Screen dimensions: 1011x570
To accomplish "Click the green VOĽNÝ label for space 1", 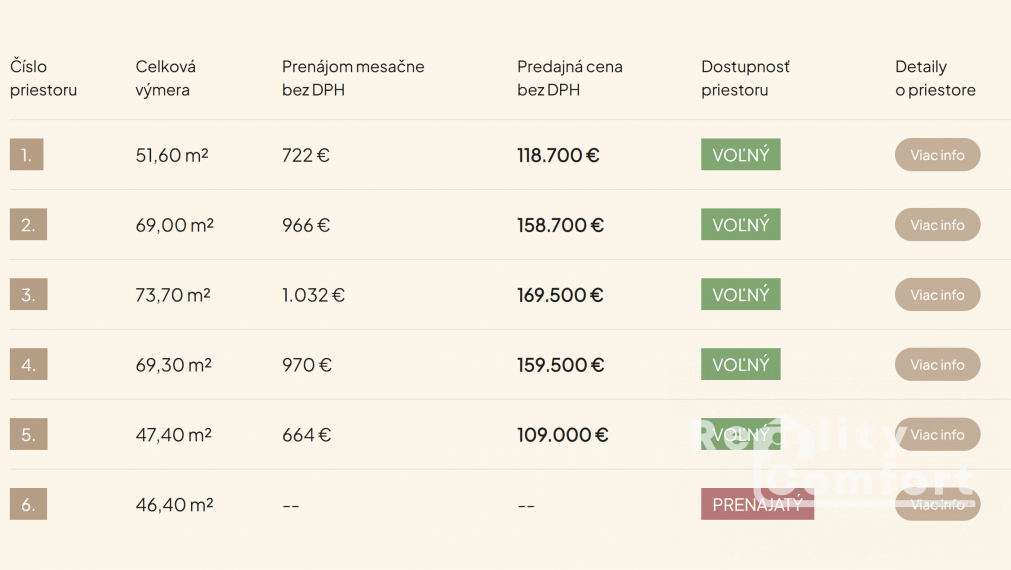I will click(740, 155).
